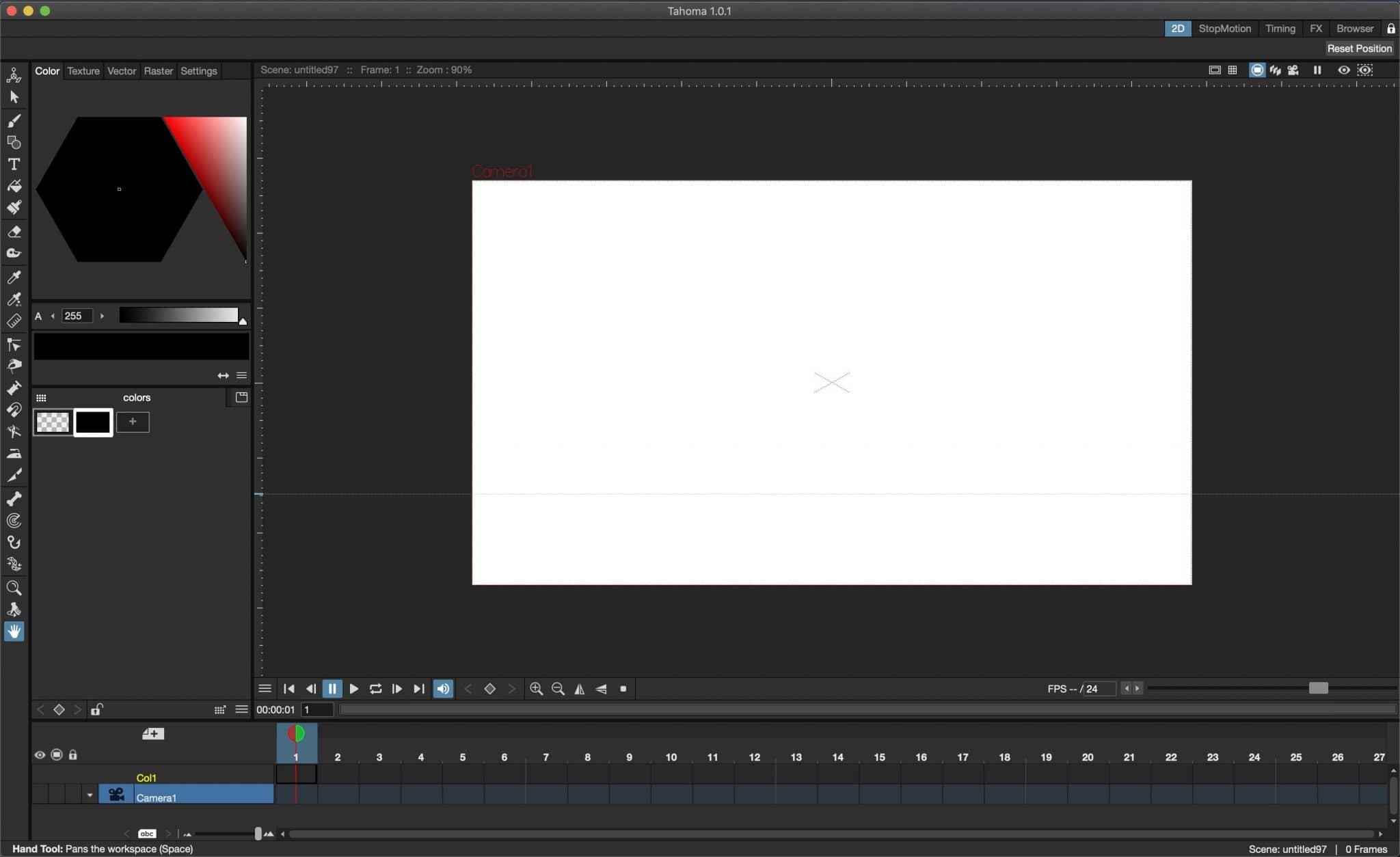The image size is (1400, 857).
Task: Expand the Camera1 column options arrow
Action: pos(90,795)
